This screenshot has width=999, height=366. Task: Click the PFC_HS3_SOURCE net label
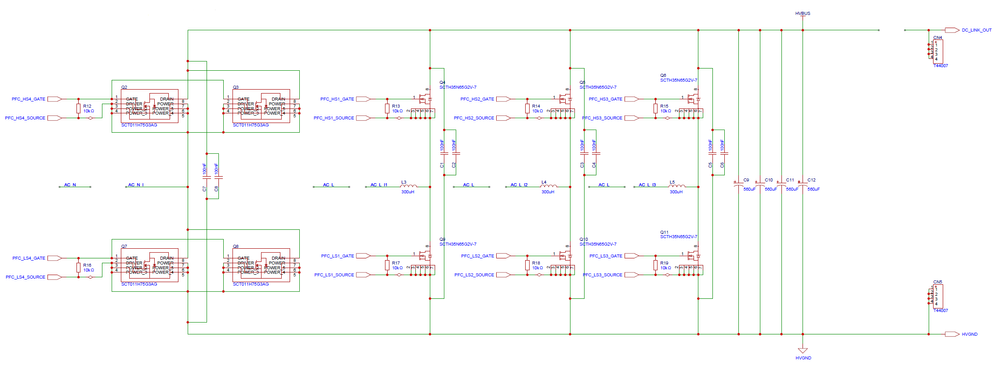tap(602, 118)
